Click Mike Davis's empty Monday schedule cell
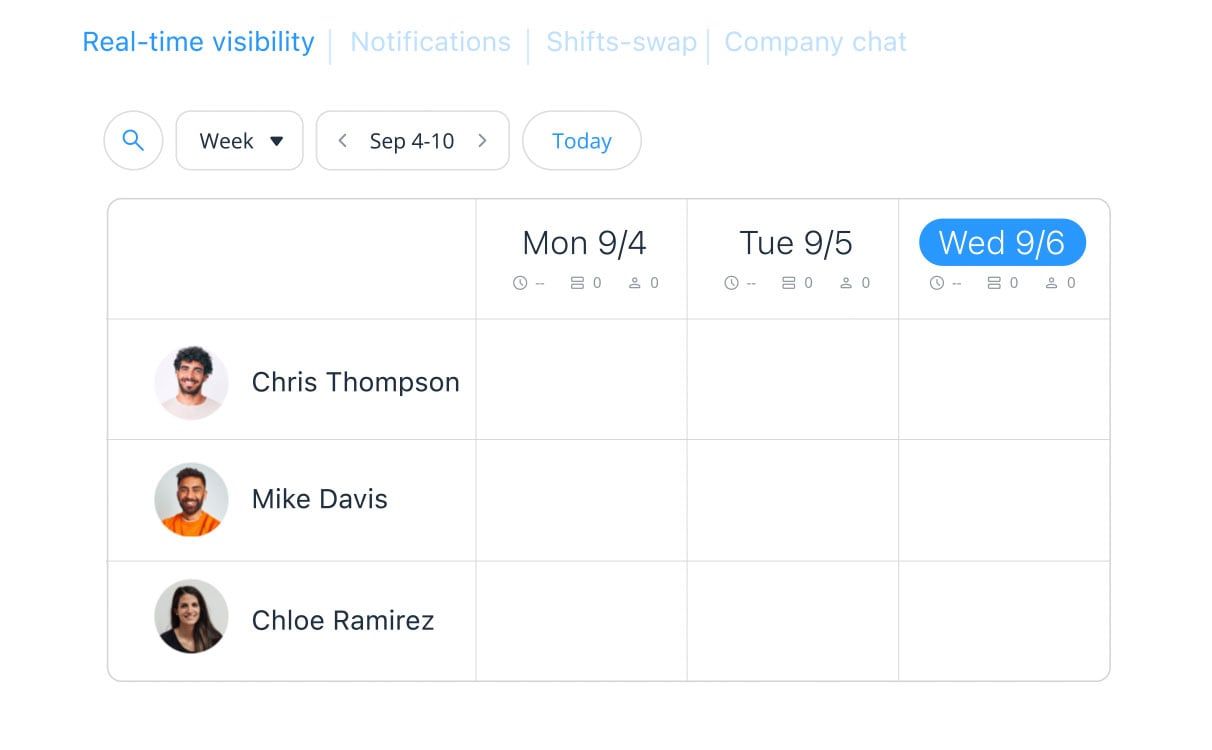The height and width of the screenshot is (750, 1212). click(581, 500)
